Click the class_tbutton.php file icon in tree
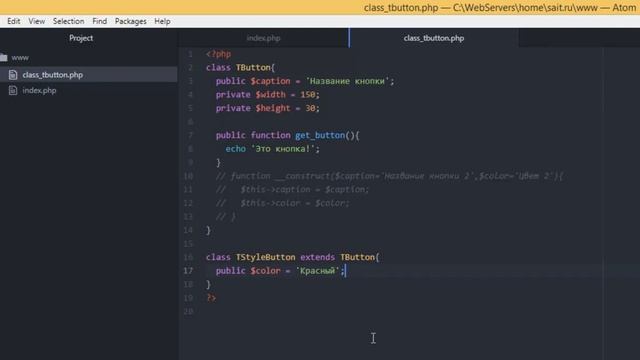Screen dimensions: 640x360 [13, 75]
